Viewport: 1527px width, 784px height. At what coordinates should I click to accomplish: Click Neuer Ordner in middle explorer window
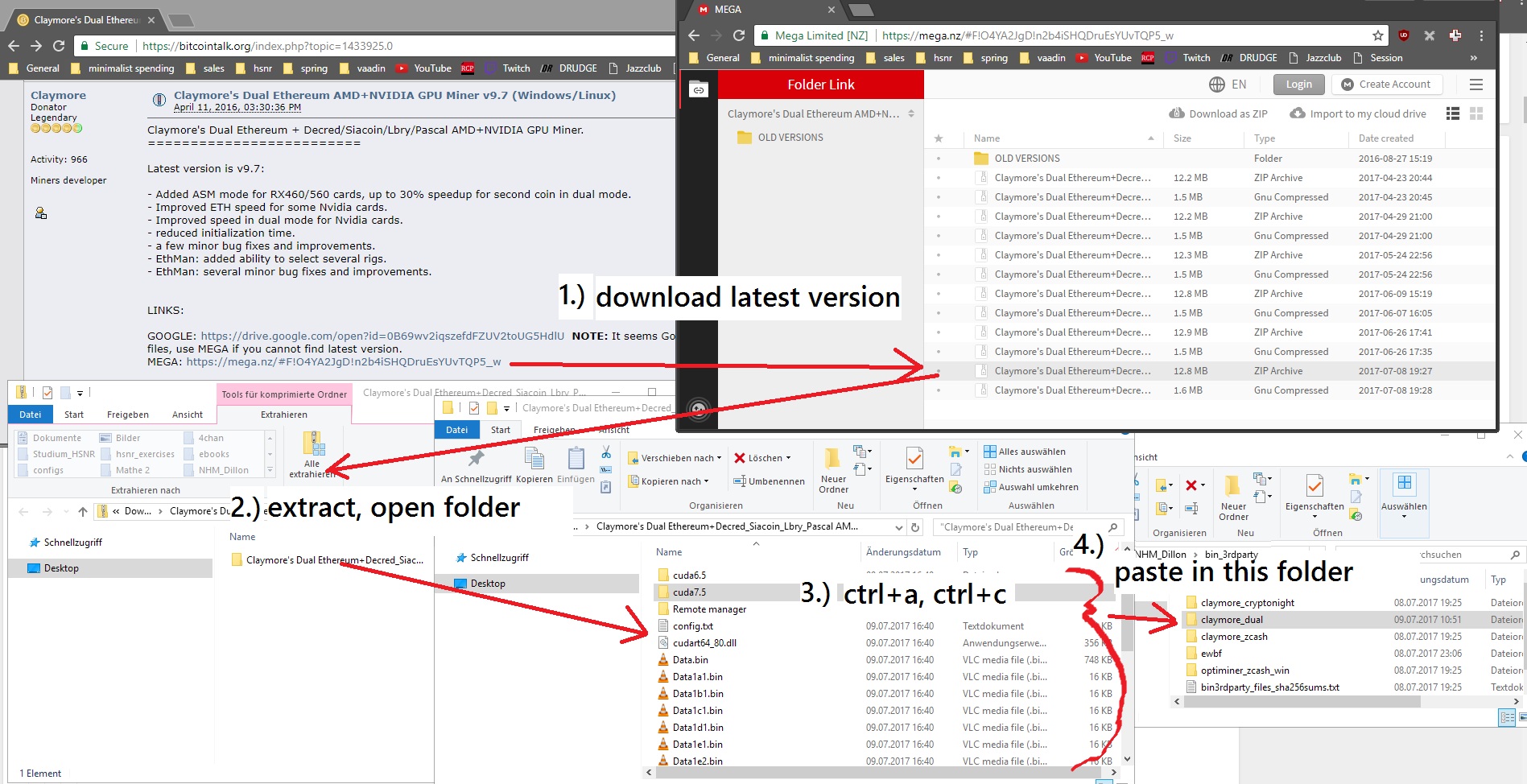coord(833,470)
